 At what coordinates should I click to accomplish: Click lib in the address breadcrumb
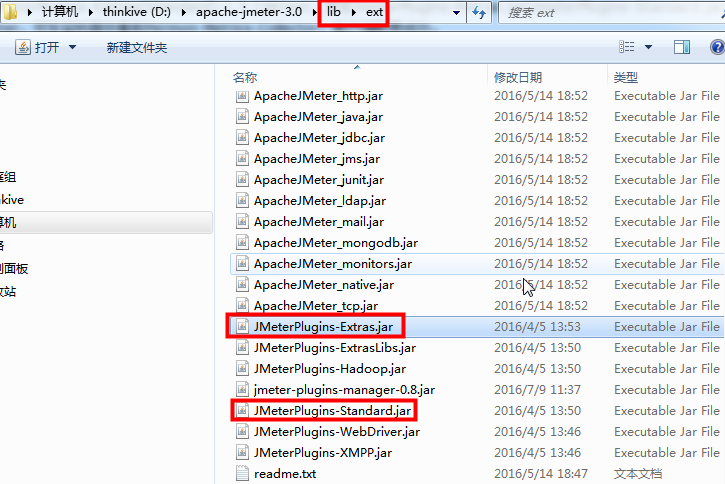[334, 12]
